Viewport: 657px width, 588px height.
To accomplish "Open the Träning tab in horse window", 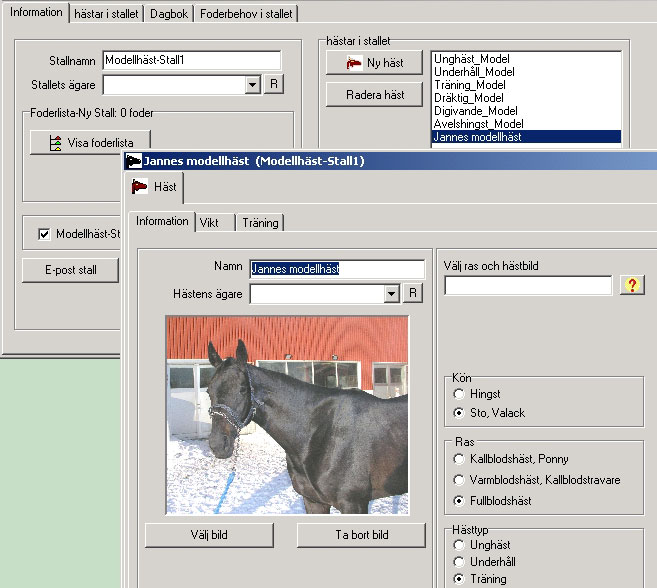I will [260, 222].
